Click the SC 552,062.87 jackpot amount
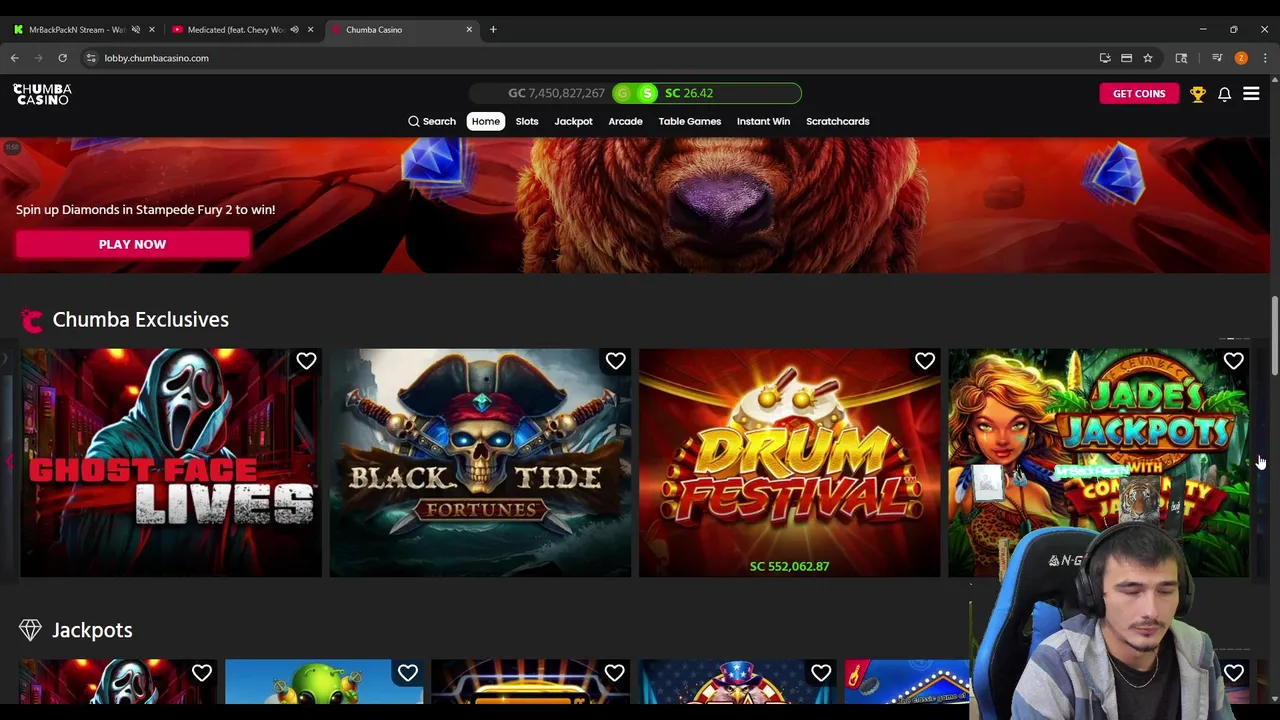Screen dimensions: 1280x720 tap(789, 566)
